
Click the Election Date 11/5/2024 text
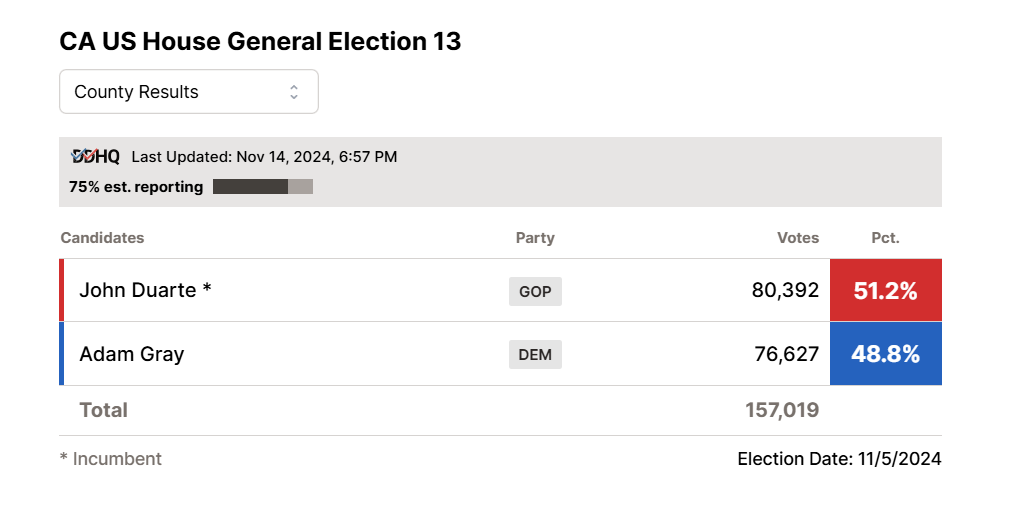[x=839, y=459]
